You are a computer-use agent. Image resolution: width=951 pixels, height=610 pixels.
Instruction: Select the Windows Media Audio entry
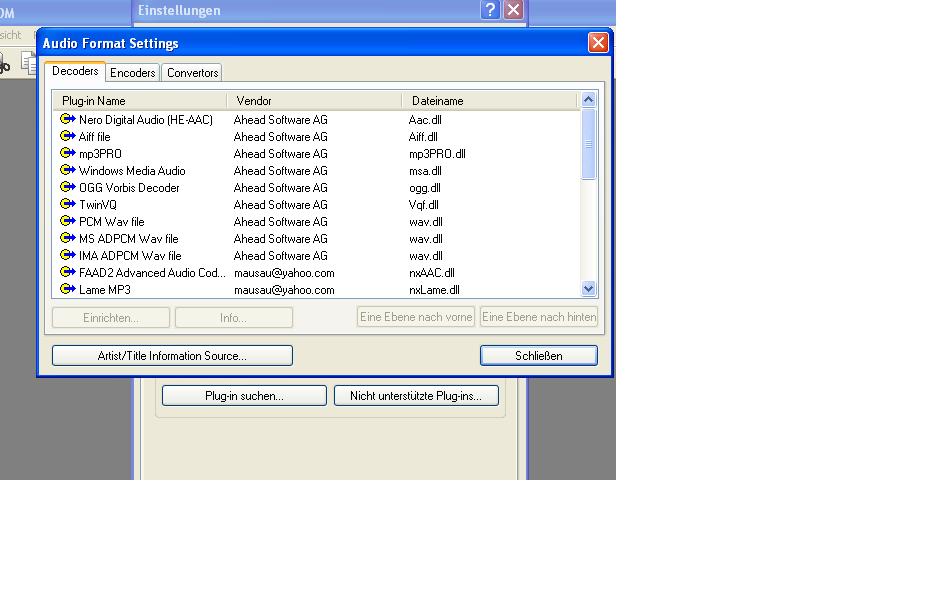[132, 170]
